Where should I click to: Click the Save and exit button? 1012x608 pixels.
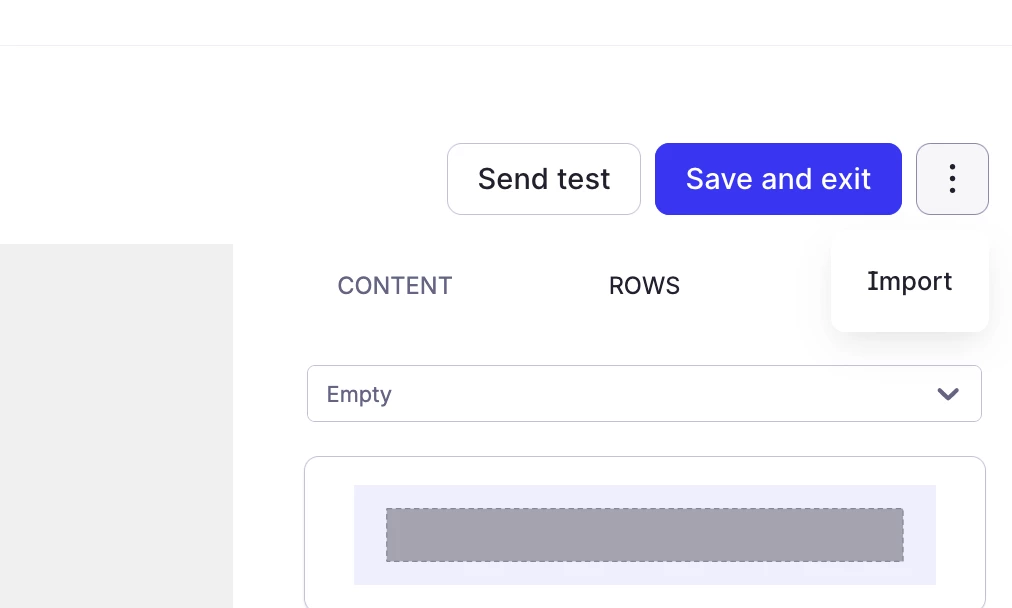[x=778, y=179]
